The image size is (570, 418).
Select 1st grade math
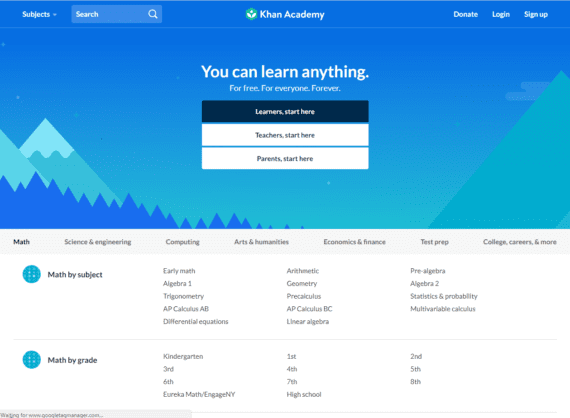click(x=291, y=356)
